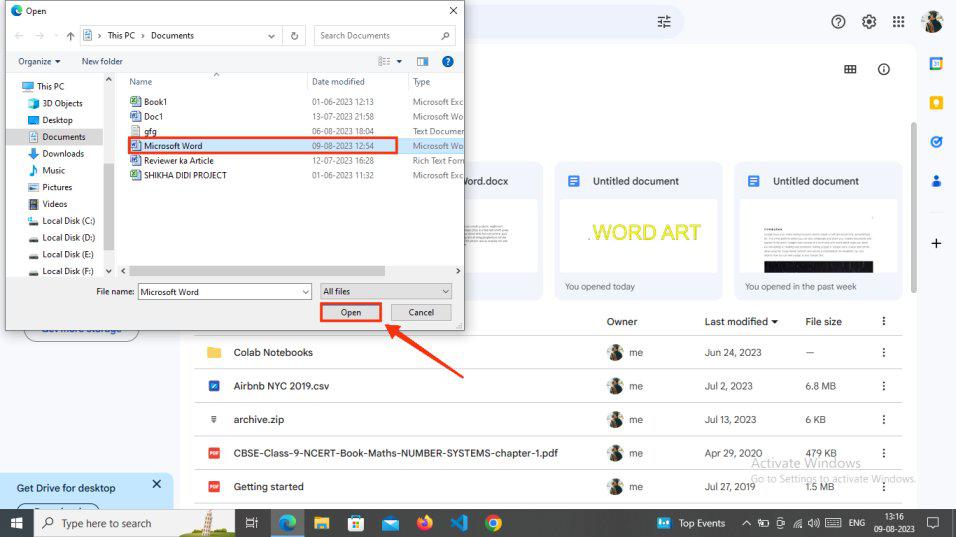956x537 pixels.
Task: Open Drive support help icon
Action: (x=838, y=22)
